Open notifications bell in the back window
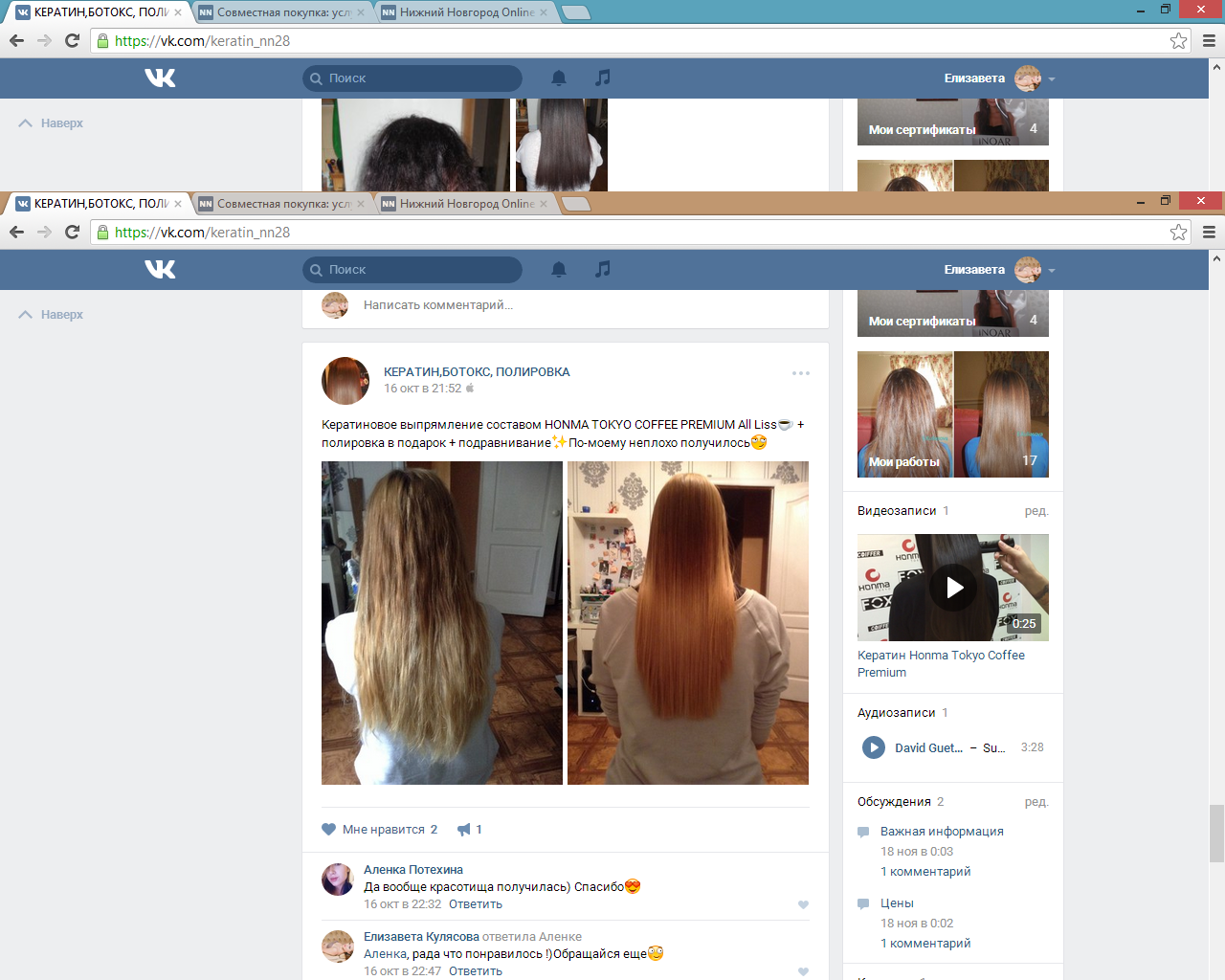 tap(559, 78)
